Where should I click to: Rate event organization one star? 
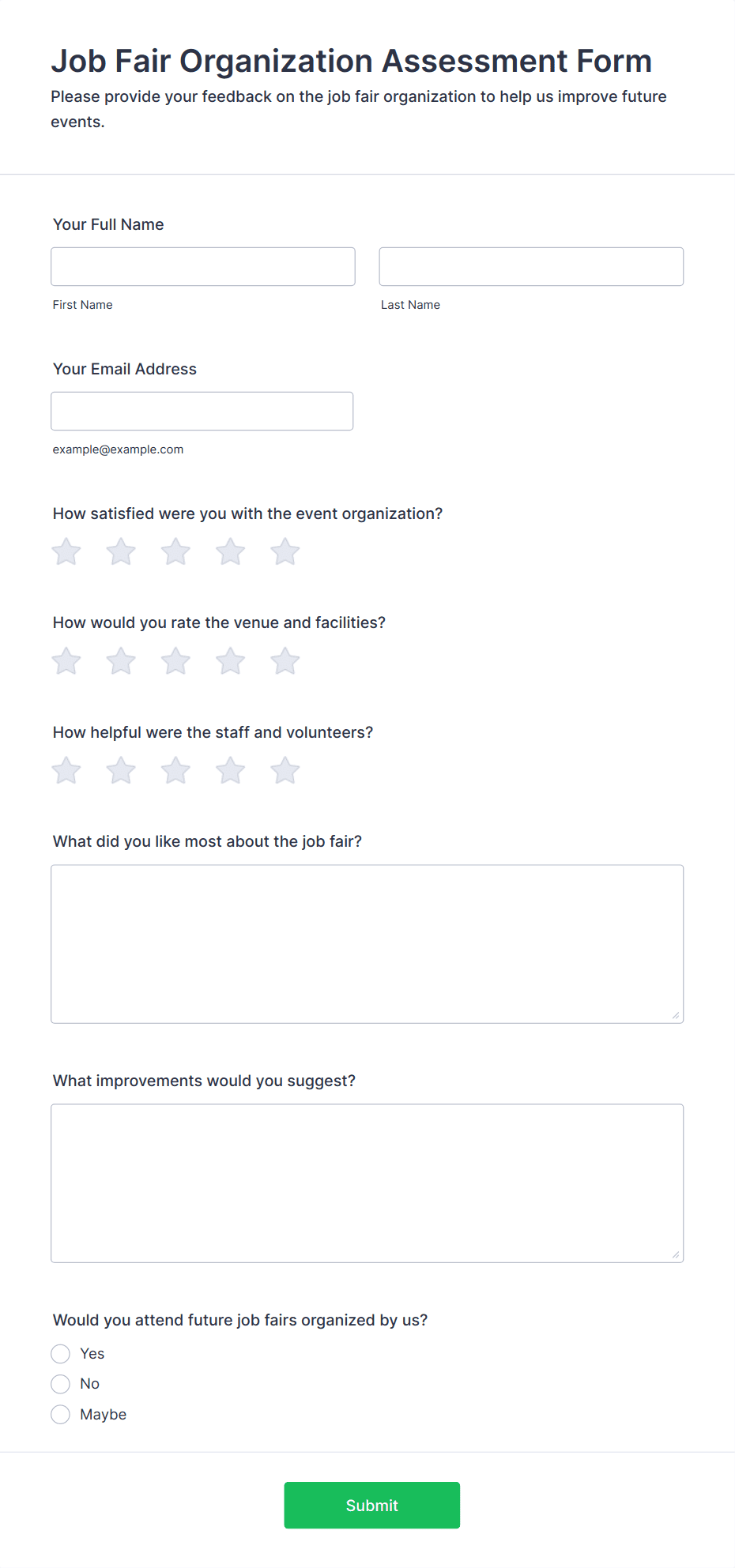(66, 551)
